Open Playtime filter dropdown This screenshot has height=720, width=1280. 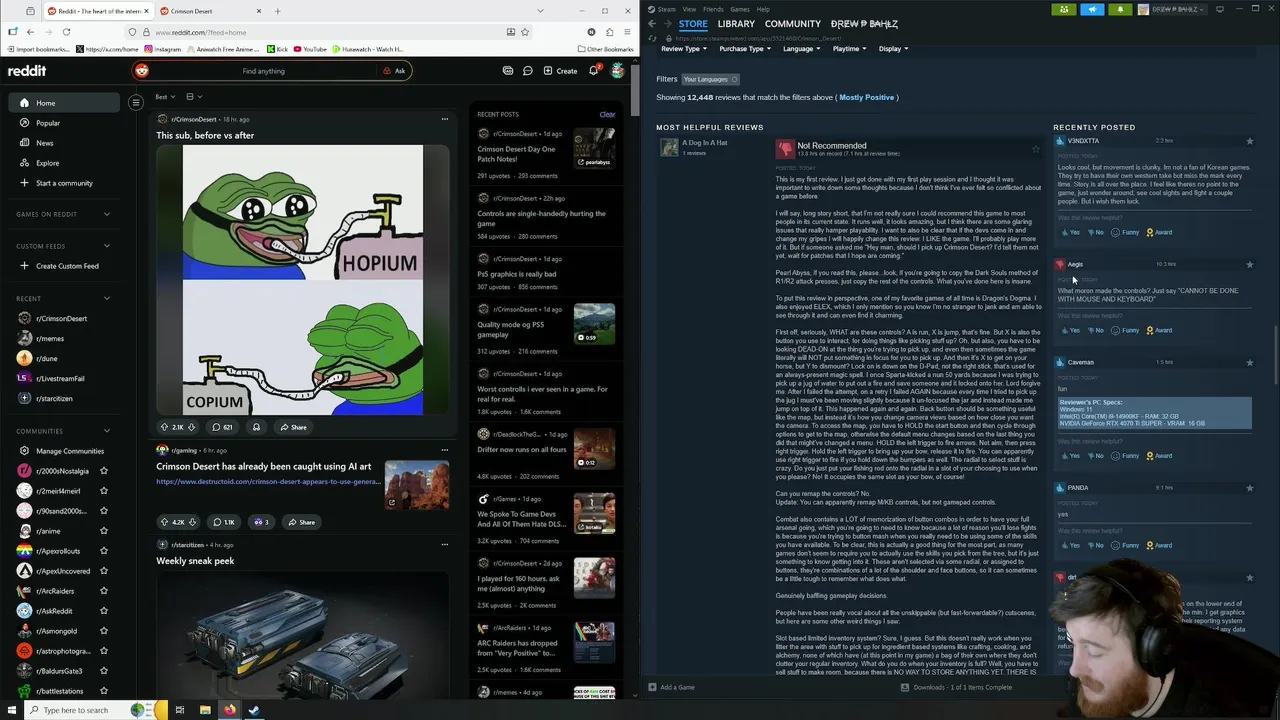click(849, 48)
